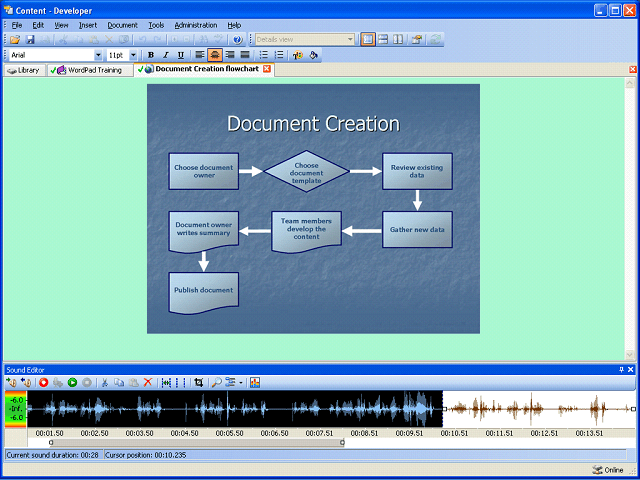Viewport: 640px width, 480px height.
Task: Open Help via the blue question mark icon
Action: pos(238,40)
